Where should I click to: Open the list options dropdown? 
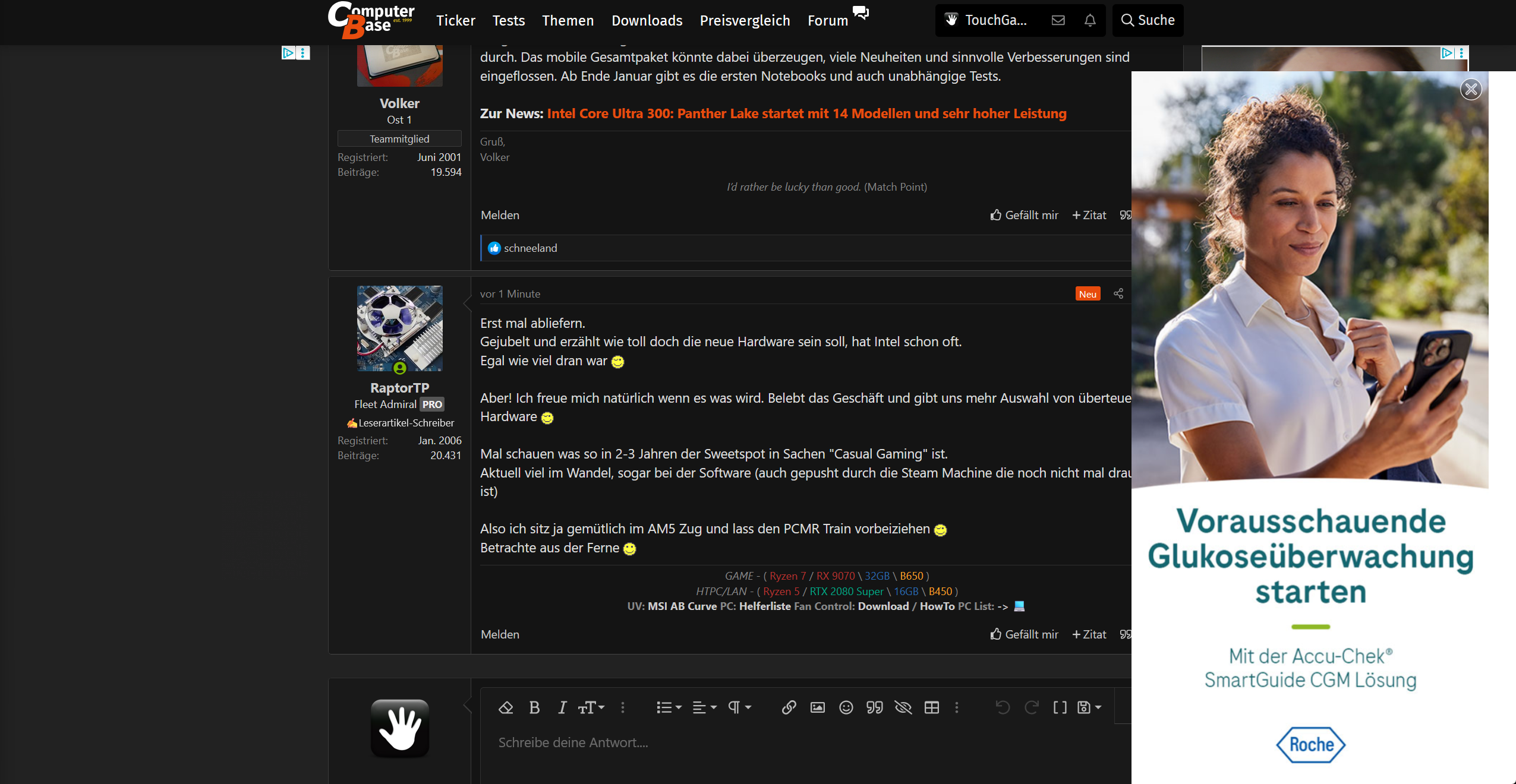(x=669, y=707)
